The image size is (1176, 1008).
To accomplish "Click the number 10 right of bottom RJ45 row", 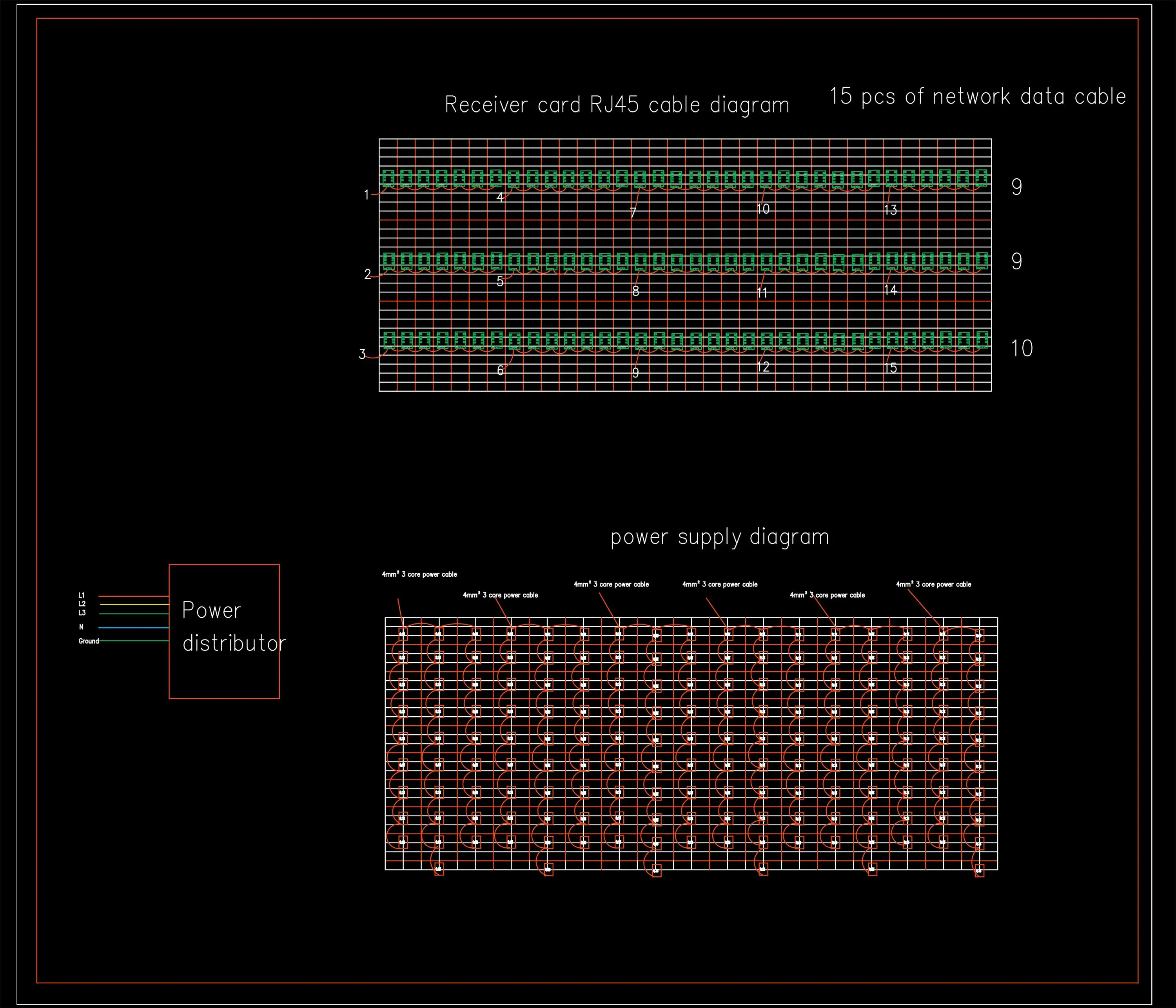I will [1022, 349].
